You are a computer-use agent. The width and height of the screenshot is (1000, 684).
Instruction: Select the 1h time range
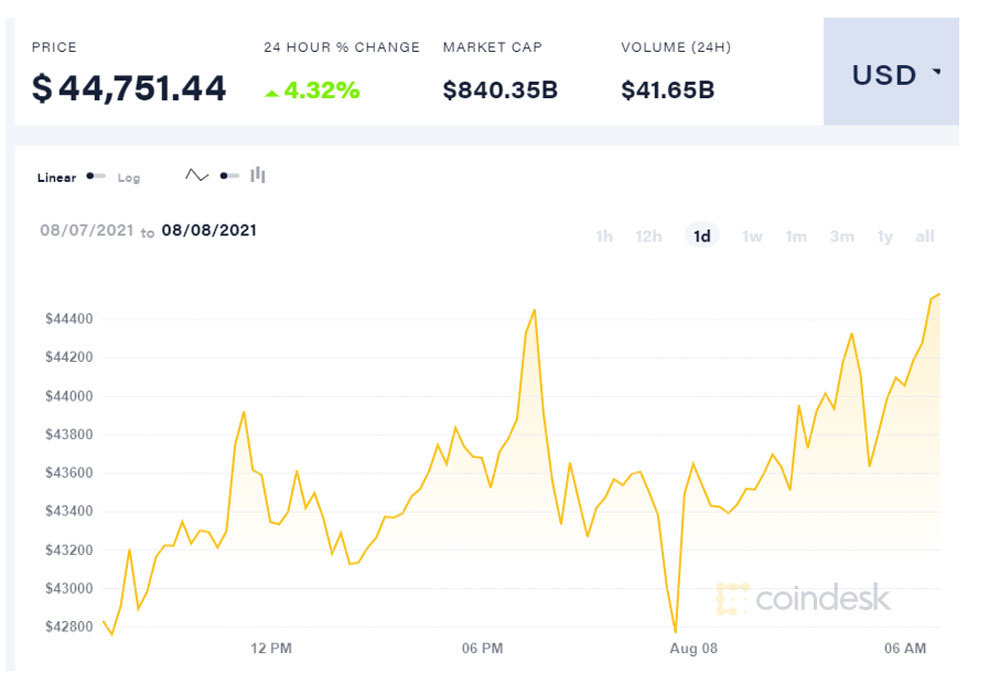pyautogui.click(x=604, y=236)
